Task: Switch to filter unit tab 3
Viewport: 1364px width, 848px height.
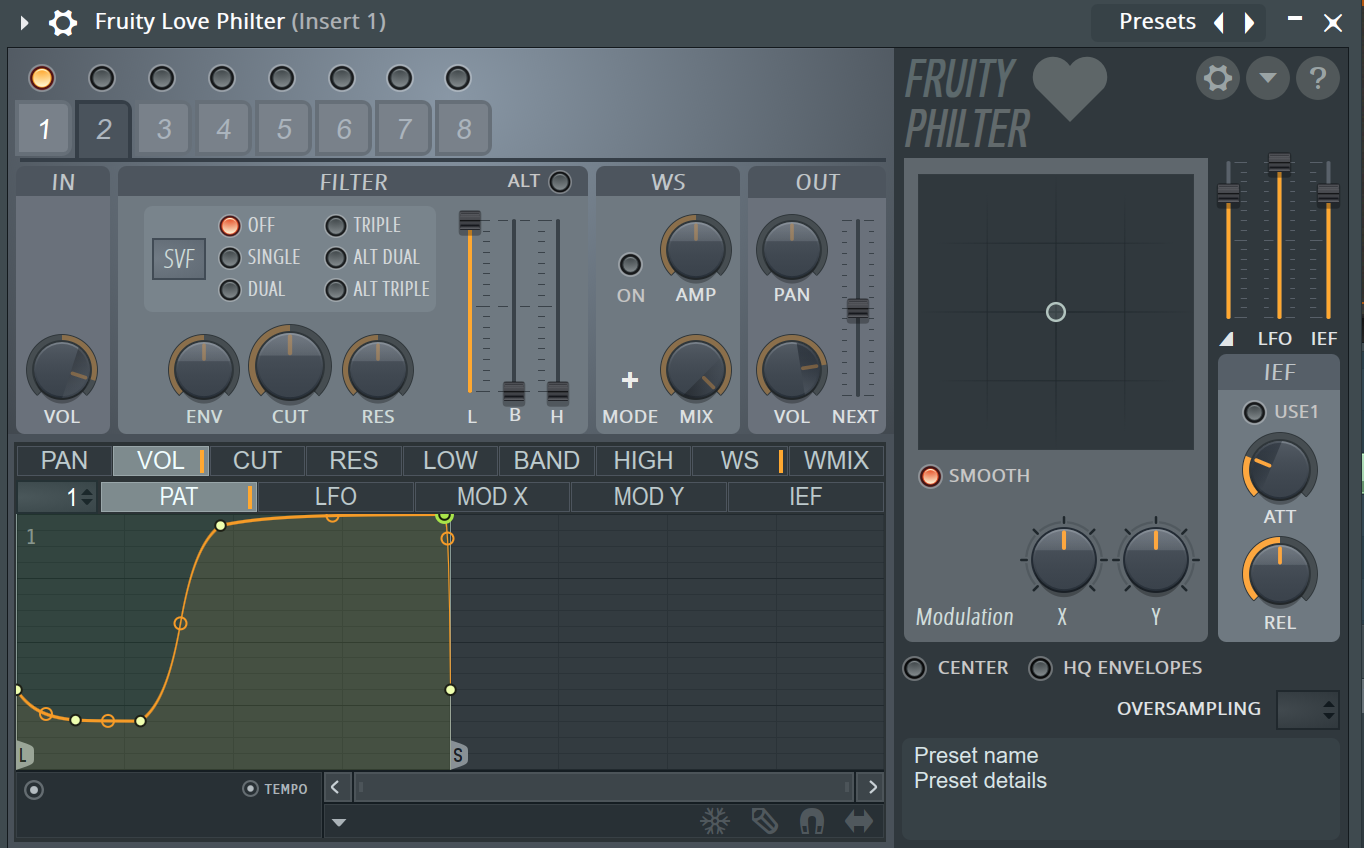Action: 164,129
